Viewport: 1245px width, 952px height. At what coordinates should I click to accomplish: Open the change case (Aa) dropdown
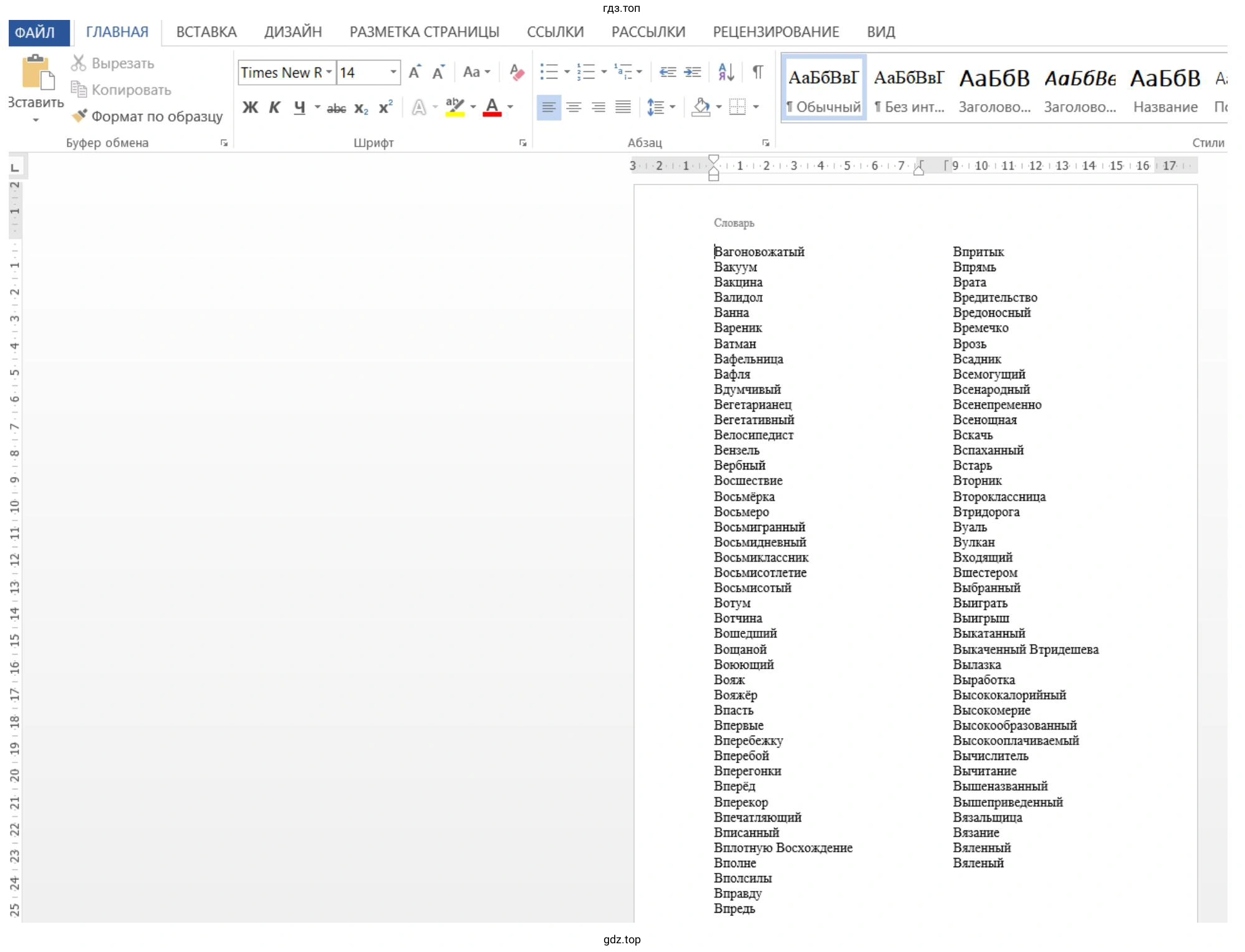476,72
